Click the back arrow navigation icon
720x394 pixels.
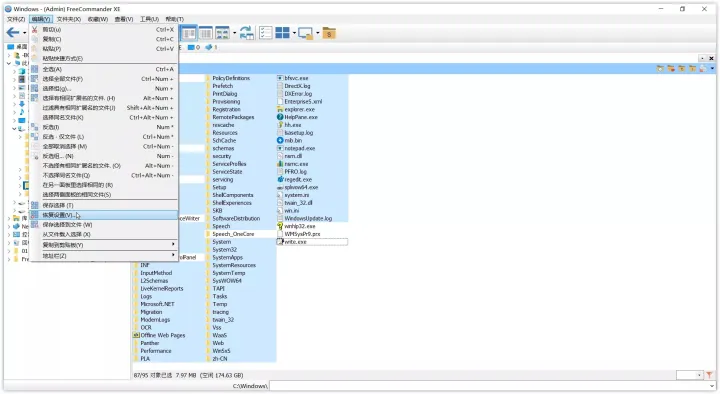point(12,33)
